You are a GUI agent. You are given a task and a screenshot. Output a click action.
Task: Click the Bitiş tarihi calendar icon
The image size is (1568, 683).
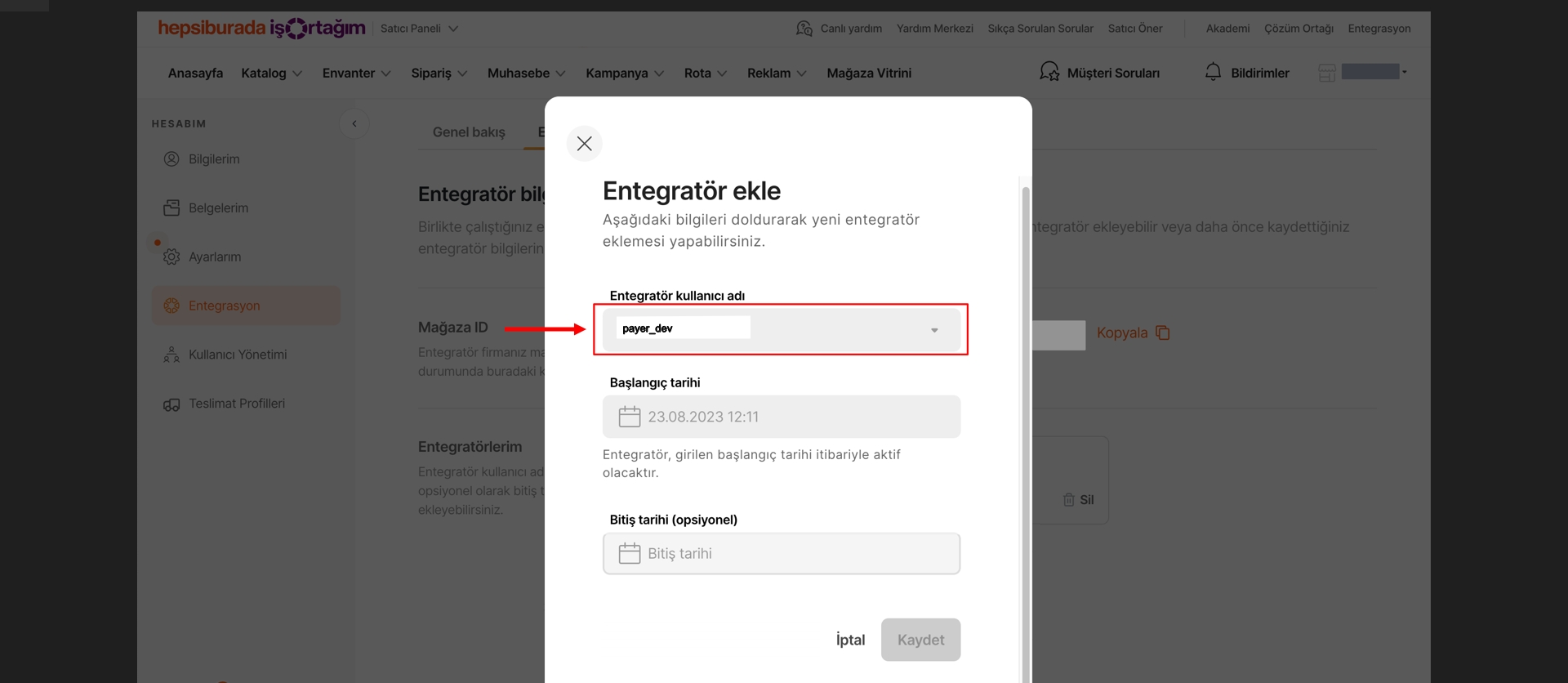[629, 554]
